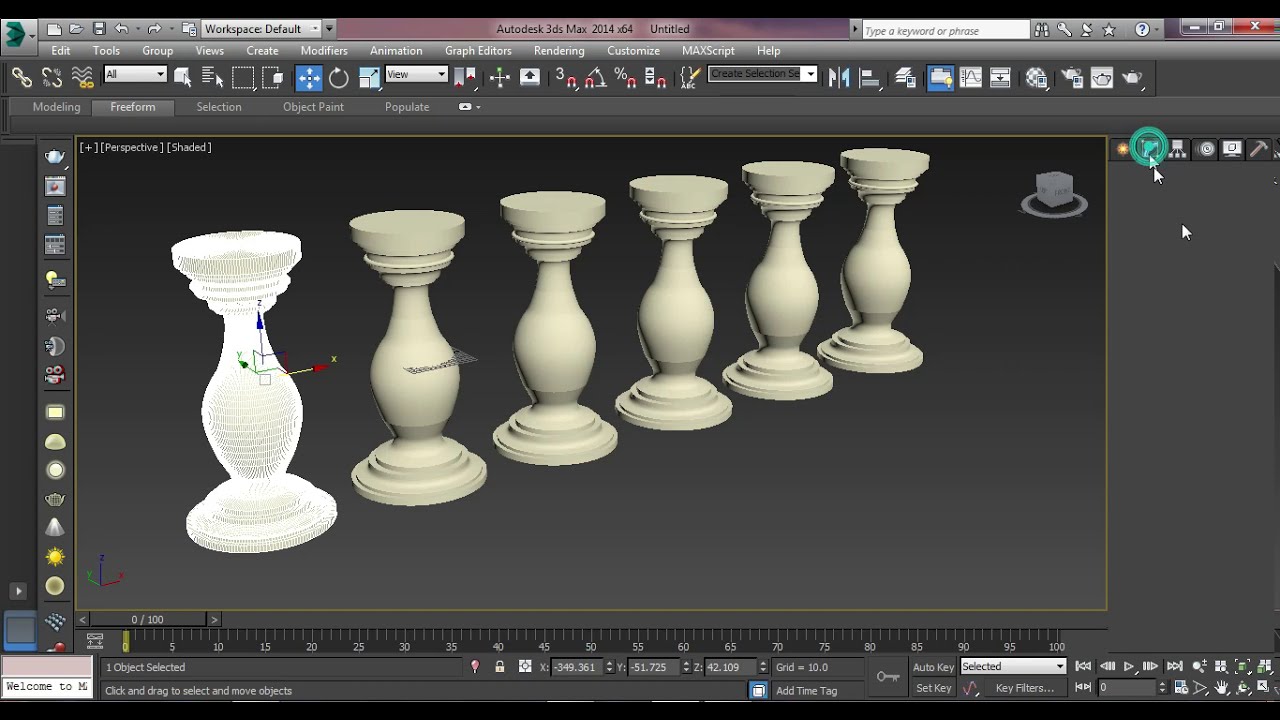
Task: Toggle the 3D Snaps button
Action: coord(566,78)
